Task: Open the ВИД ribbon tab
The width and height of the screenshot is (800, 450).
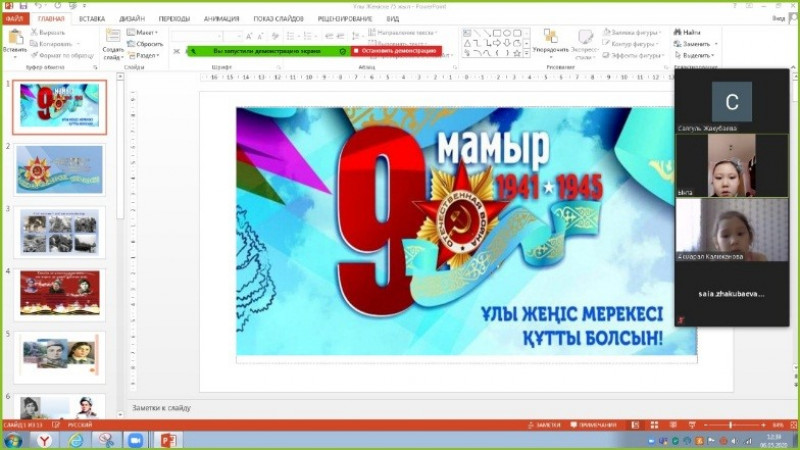Action: click(x=392, y=18)
